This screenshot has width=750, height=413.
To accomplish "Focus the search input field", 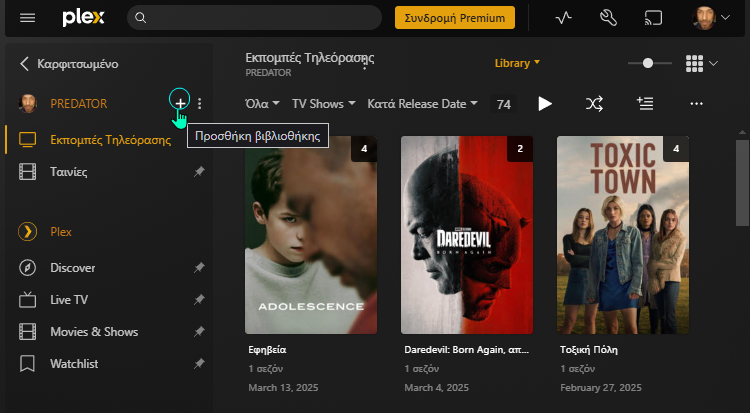I will coord(254,18).
